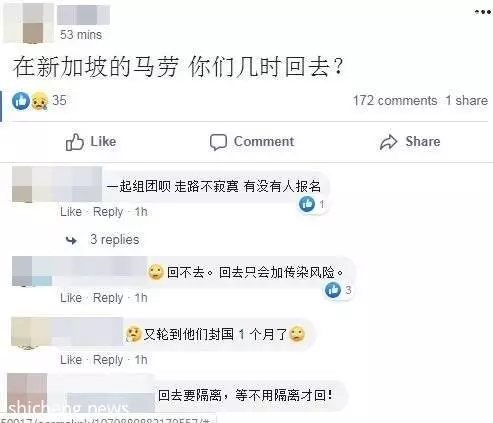The width and height of the screenshot is (493, 423).
Task: Reply to the 回不去 comment
Action: pos(108,298)
